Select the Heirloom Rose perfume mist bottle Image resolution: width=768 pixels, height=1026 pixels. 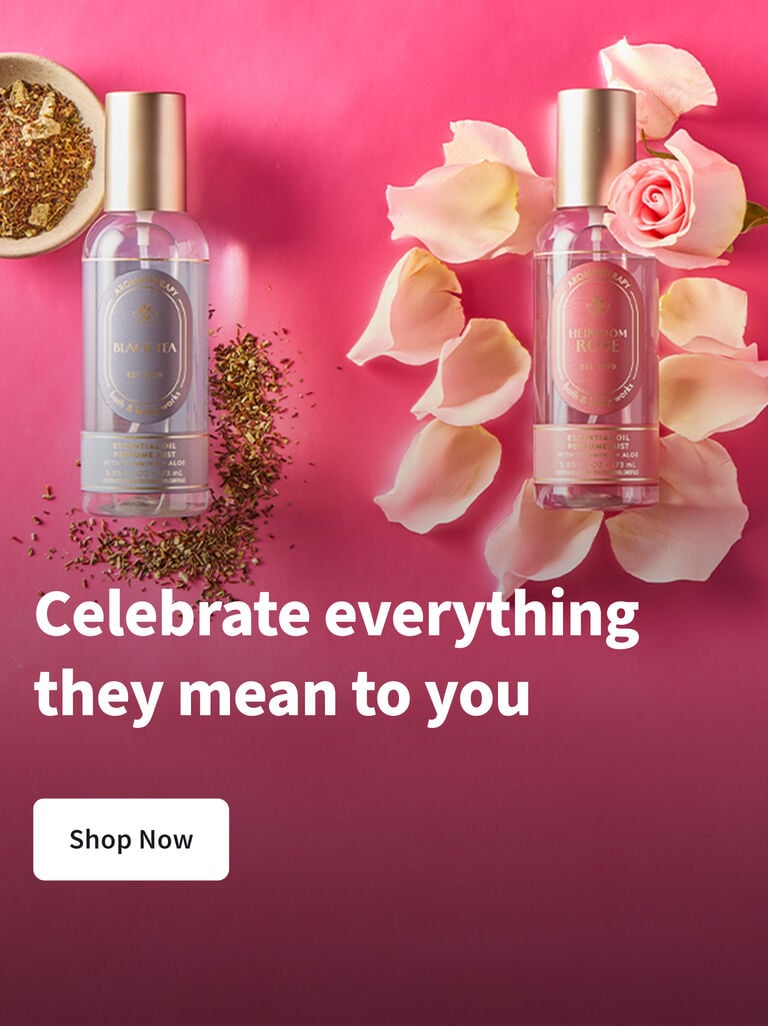[596, 299]
